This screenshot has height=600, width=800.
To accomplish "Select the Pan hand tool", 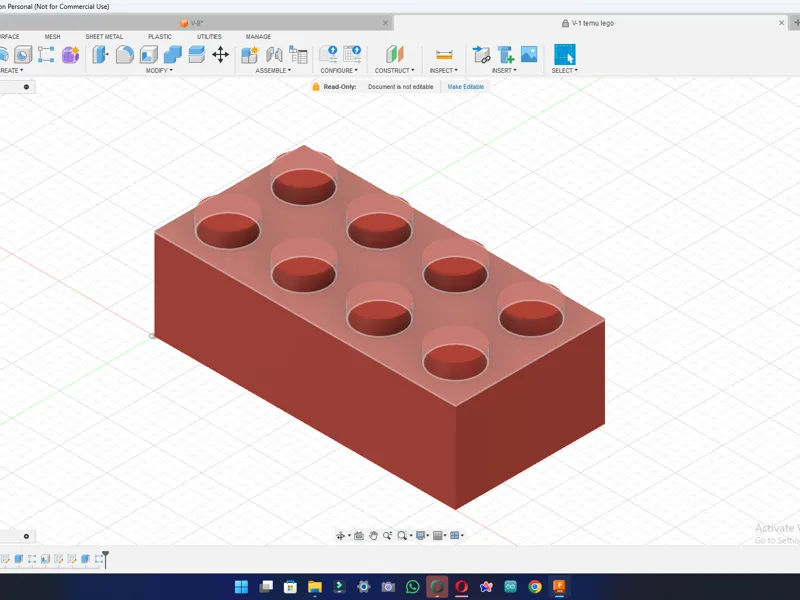I will tap(373, 535).
